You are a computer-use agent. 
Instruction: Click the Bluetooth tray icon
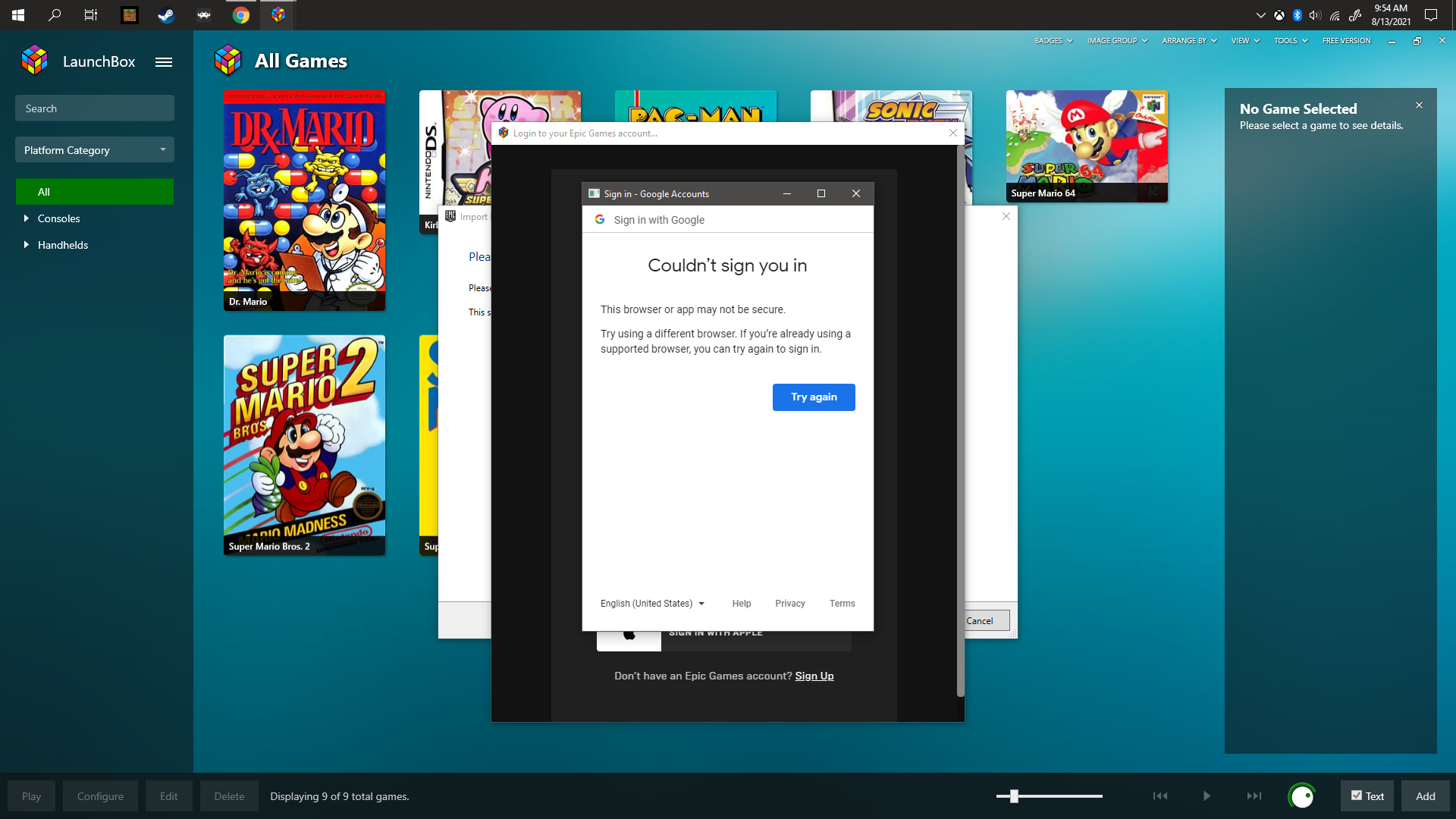pos(1298,15)
